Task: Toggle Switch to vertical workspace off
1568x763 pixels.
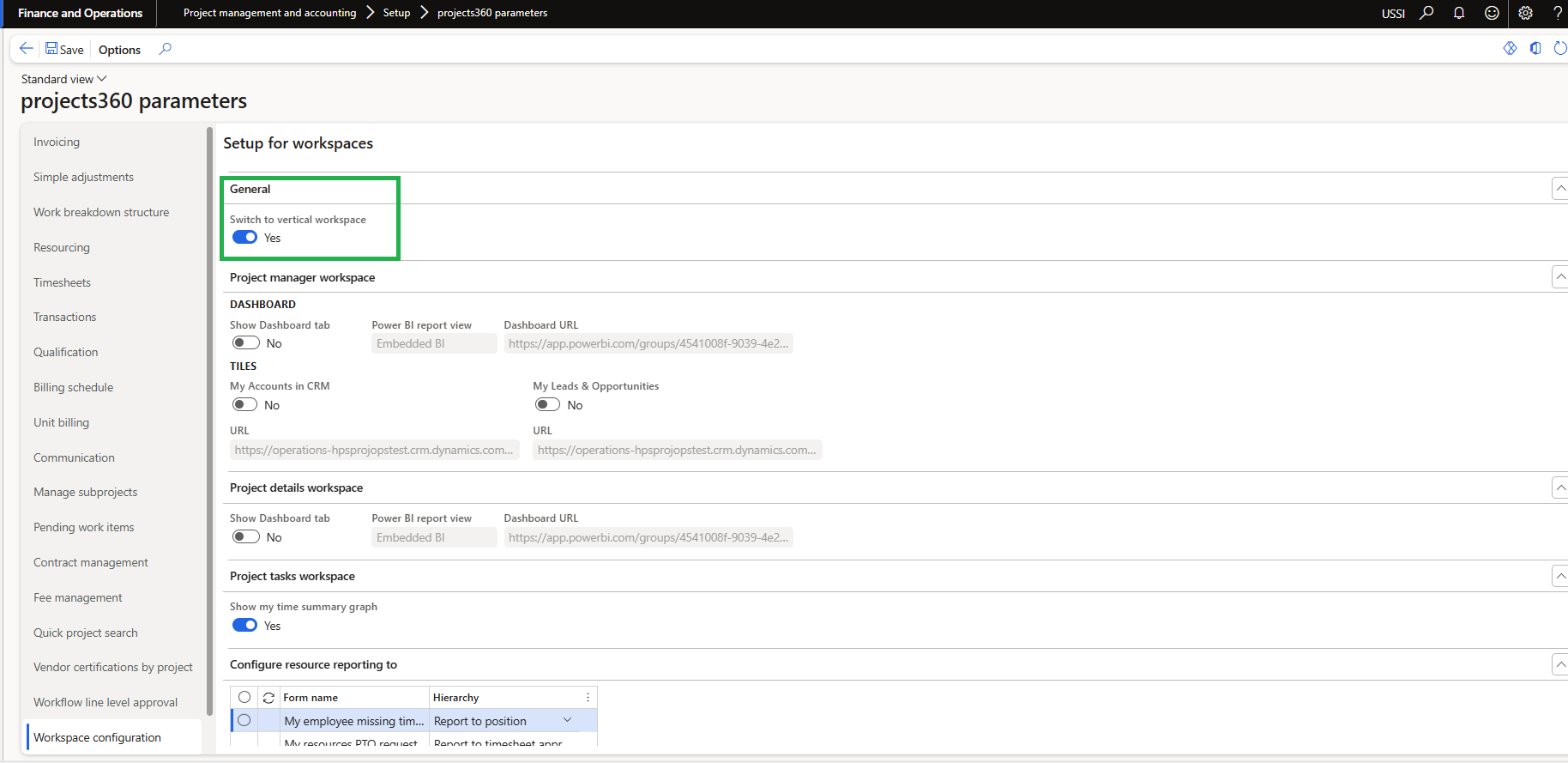Action: (x=244, y=238)
